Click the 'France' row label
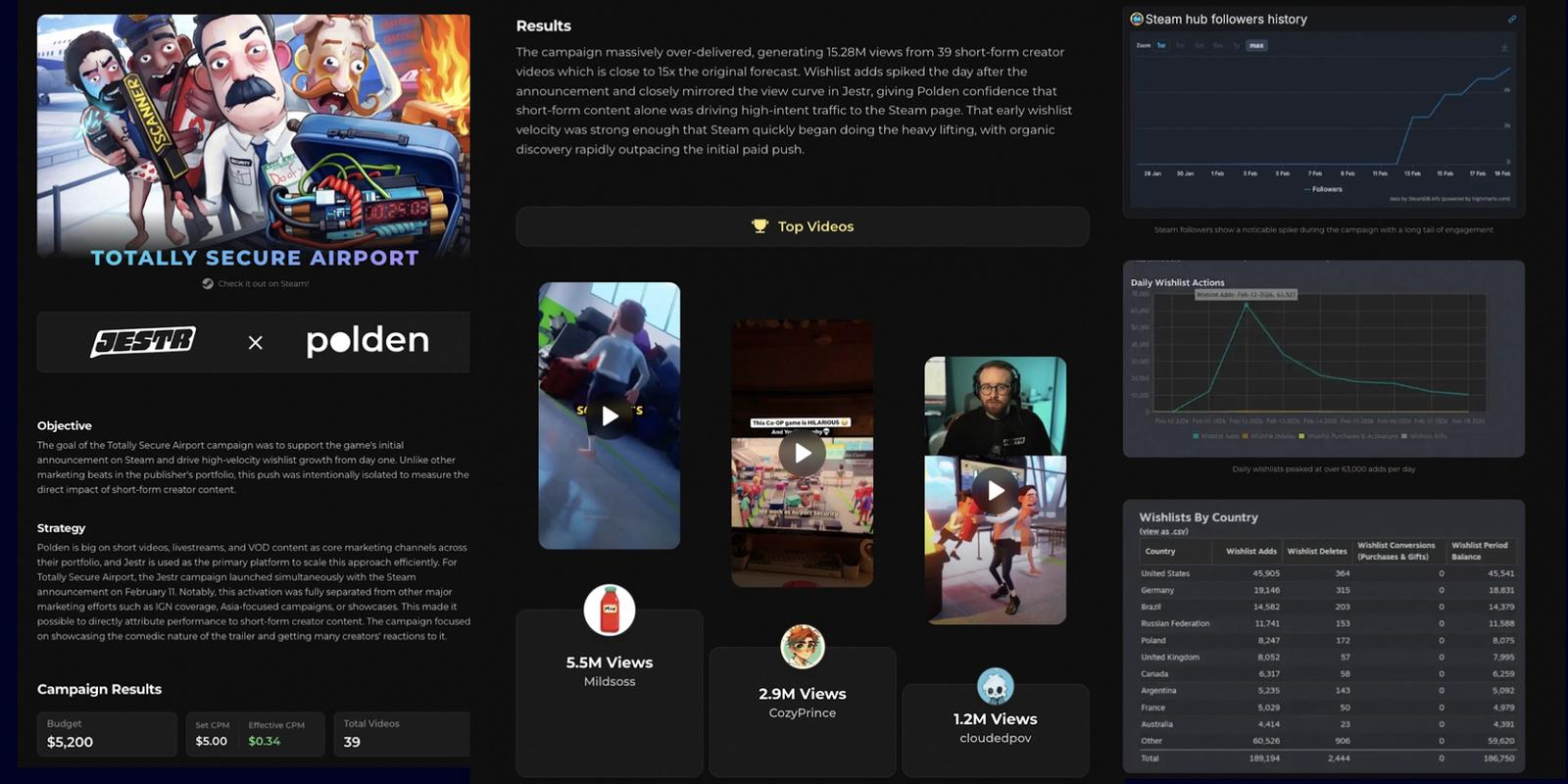 pos(1153,708)
